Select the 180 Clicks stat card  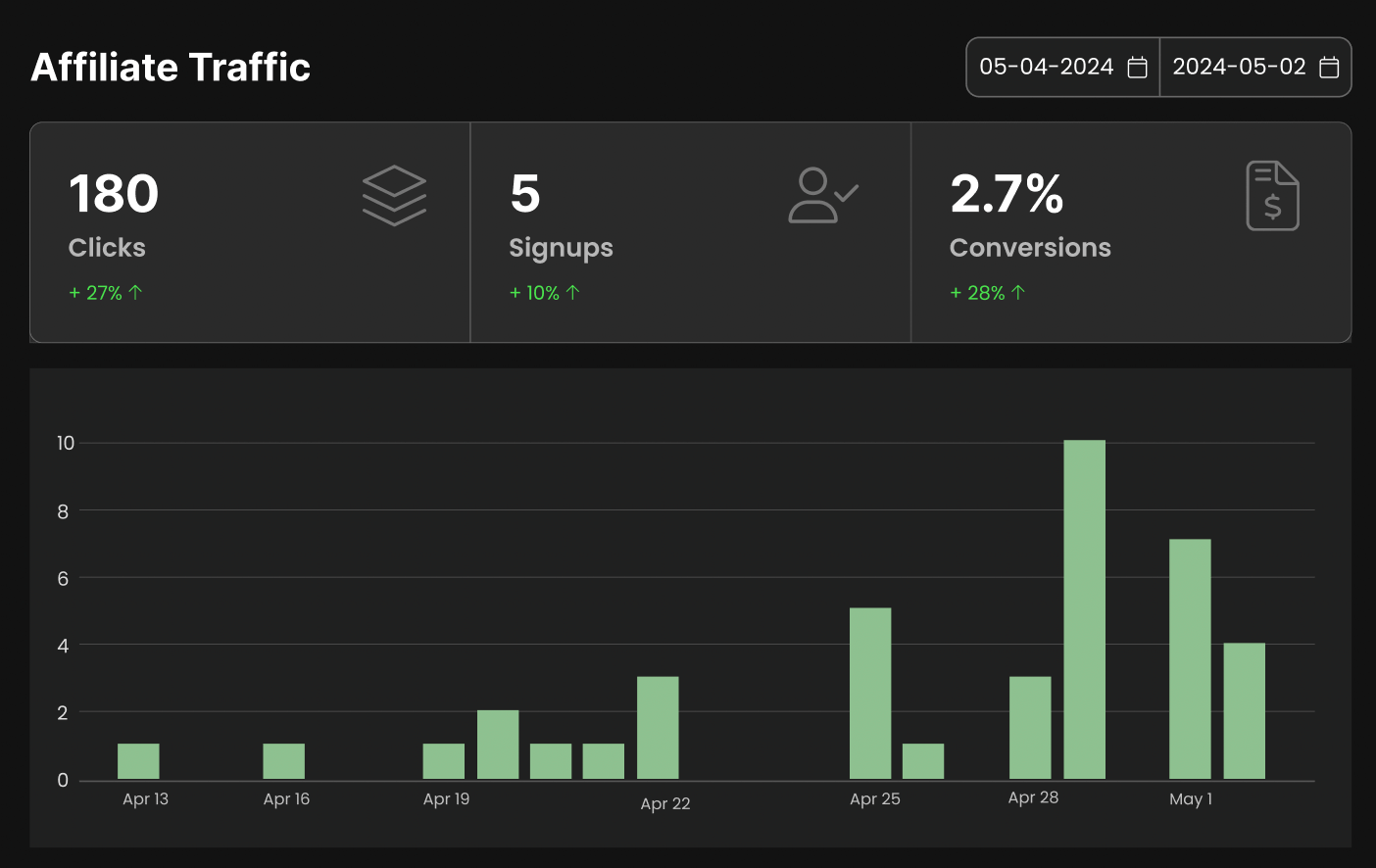250,232
